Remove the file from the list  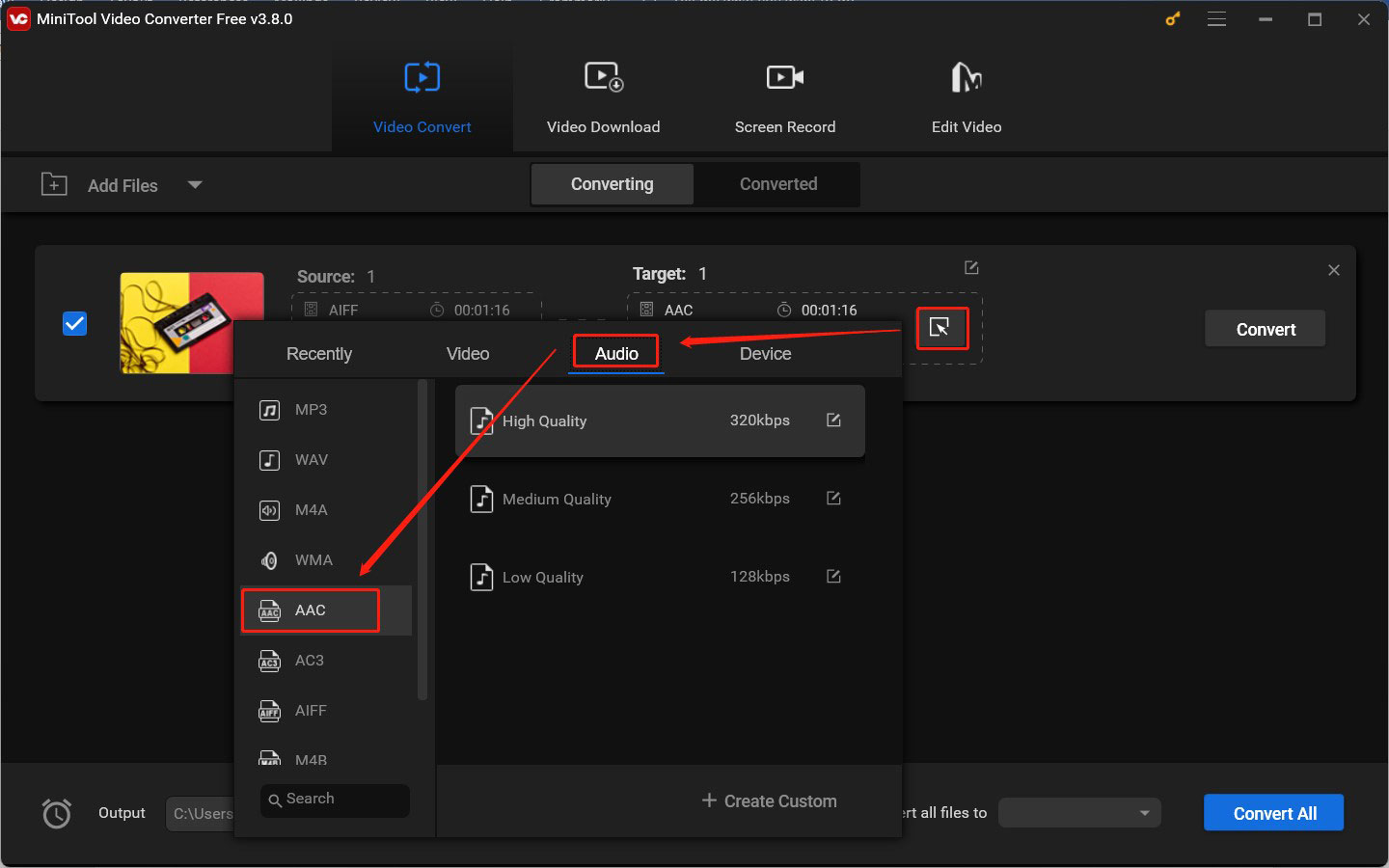click(1334, 270)
